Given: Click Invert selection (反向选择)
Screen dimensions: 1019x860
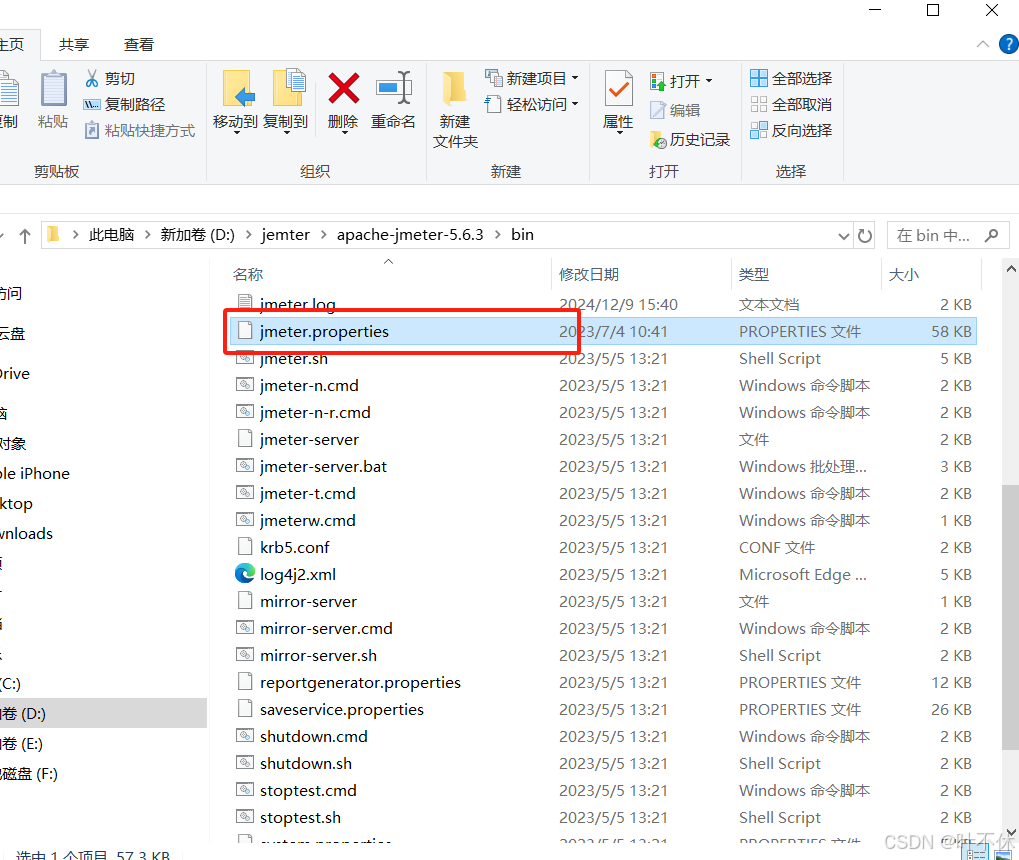Looking at the screenshot, I should click(x=791, y=131).
